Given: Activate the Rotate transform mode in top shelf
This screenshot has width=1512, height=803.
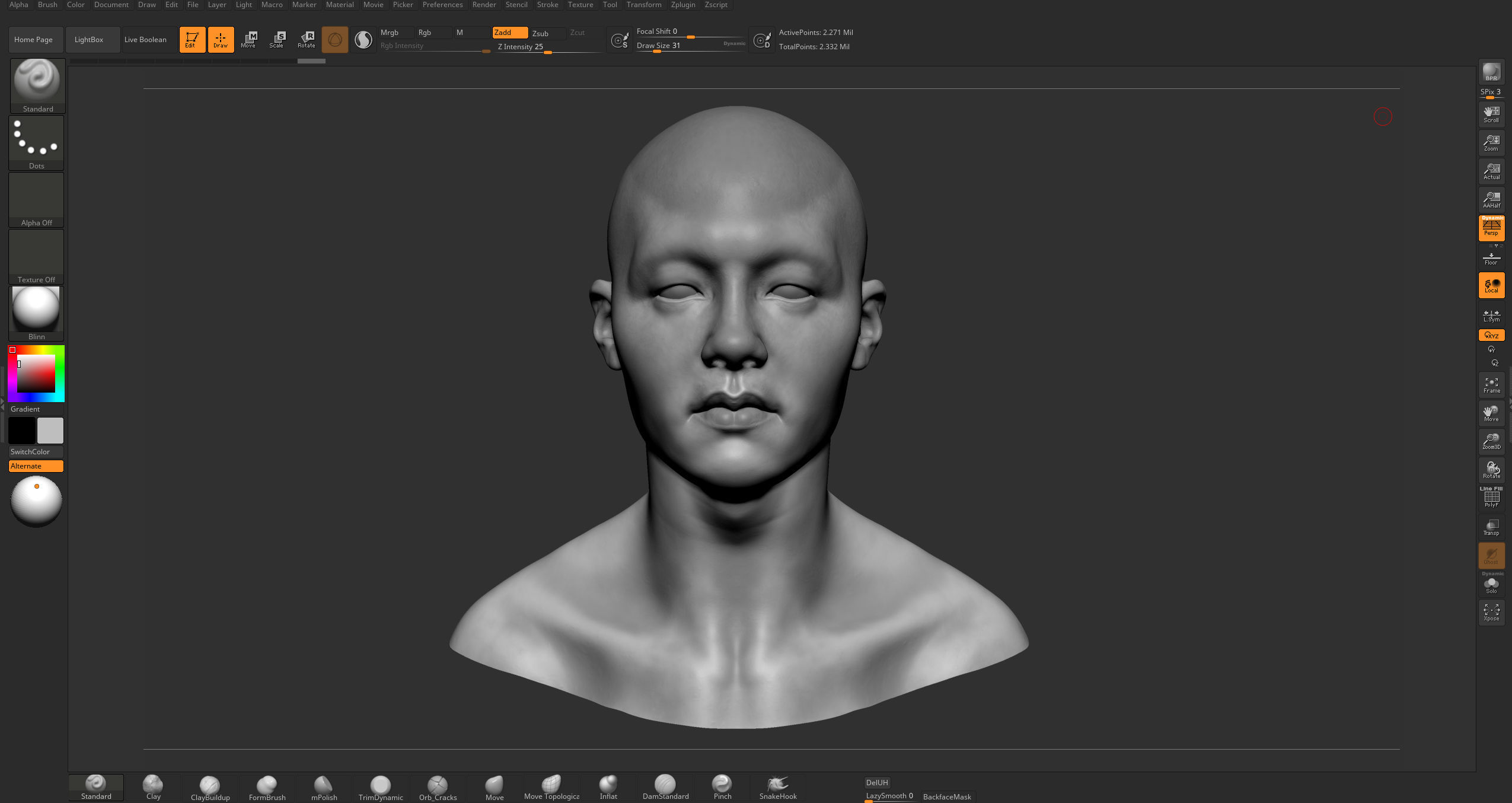Looking at the screenshot, I should click(306, 40).
